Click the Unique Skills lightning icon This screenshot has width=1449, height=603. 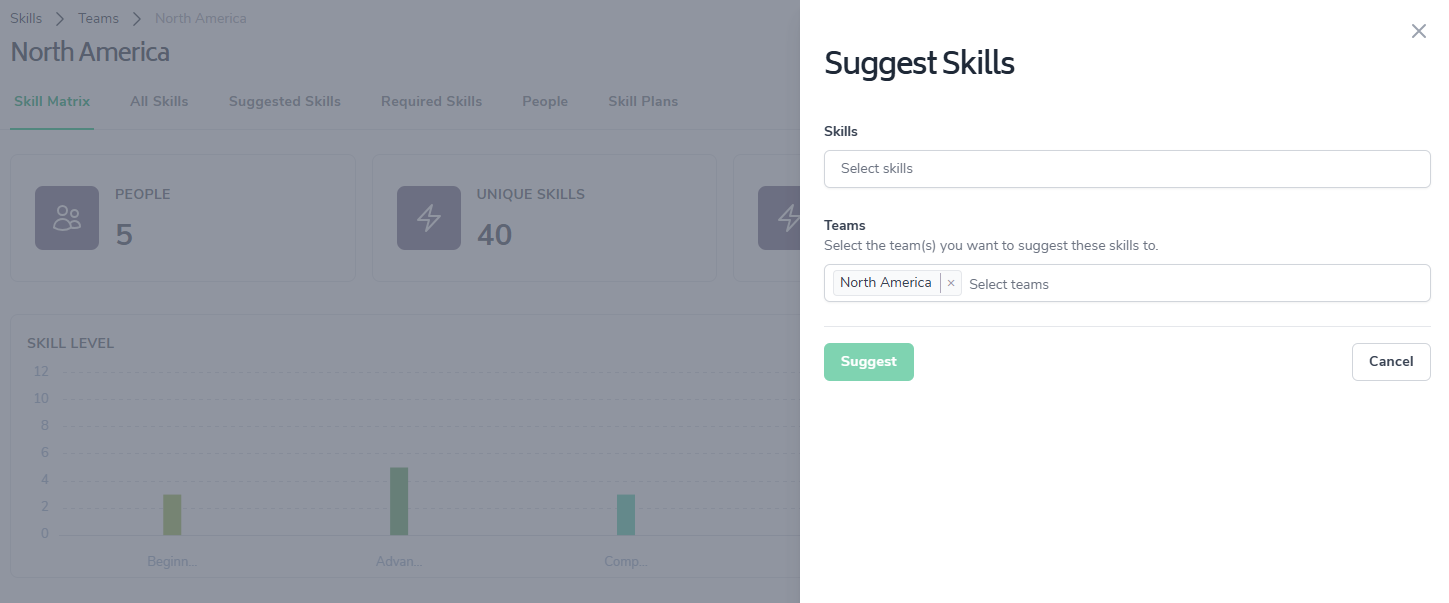click(429, 218)
